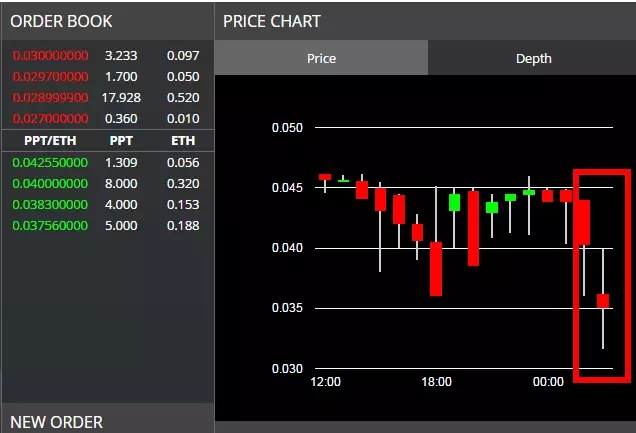
Task: Click the ETH column header
Action: [183, 141]
